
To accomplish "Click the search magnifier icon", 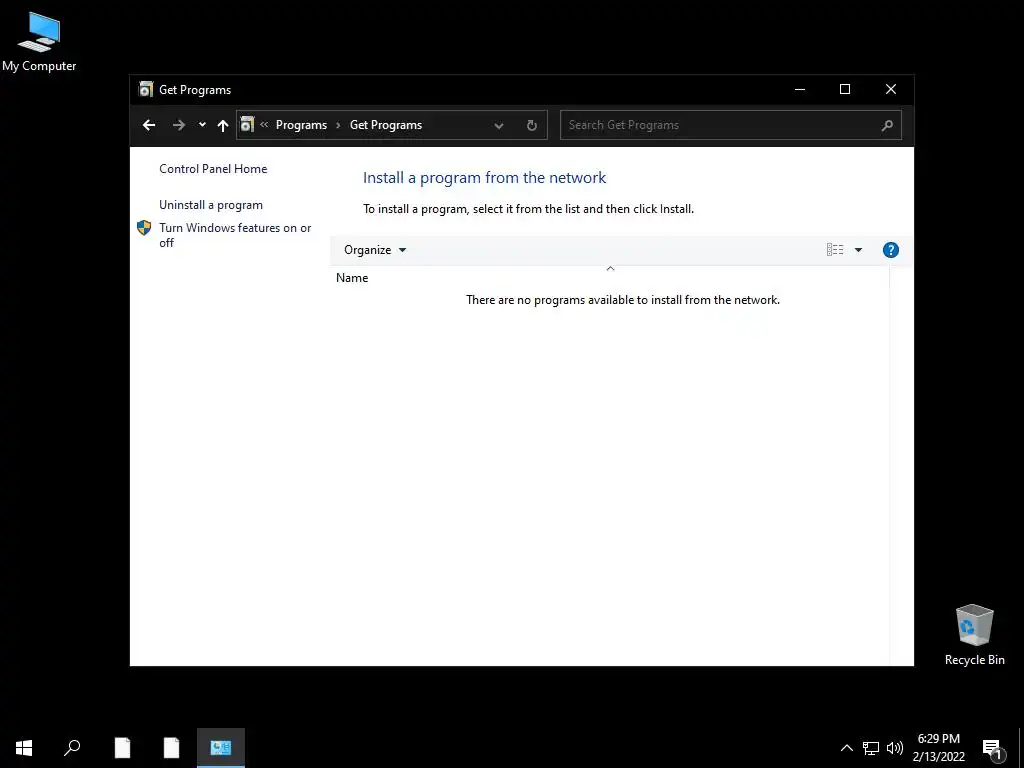I will (887, 125).
